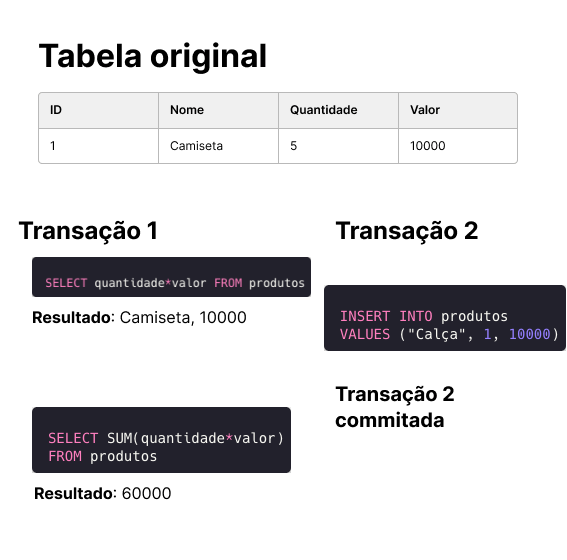Click the "Resultado: Camiseta, 10000" text
567x560 pixels.
139,318
